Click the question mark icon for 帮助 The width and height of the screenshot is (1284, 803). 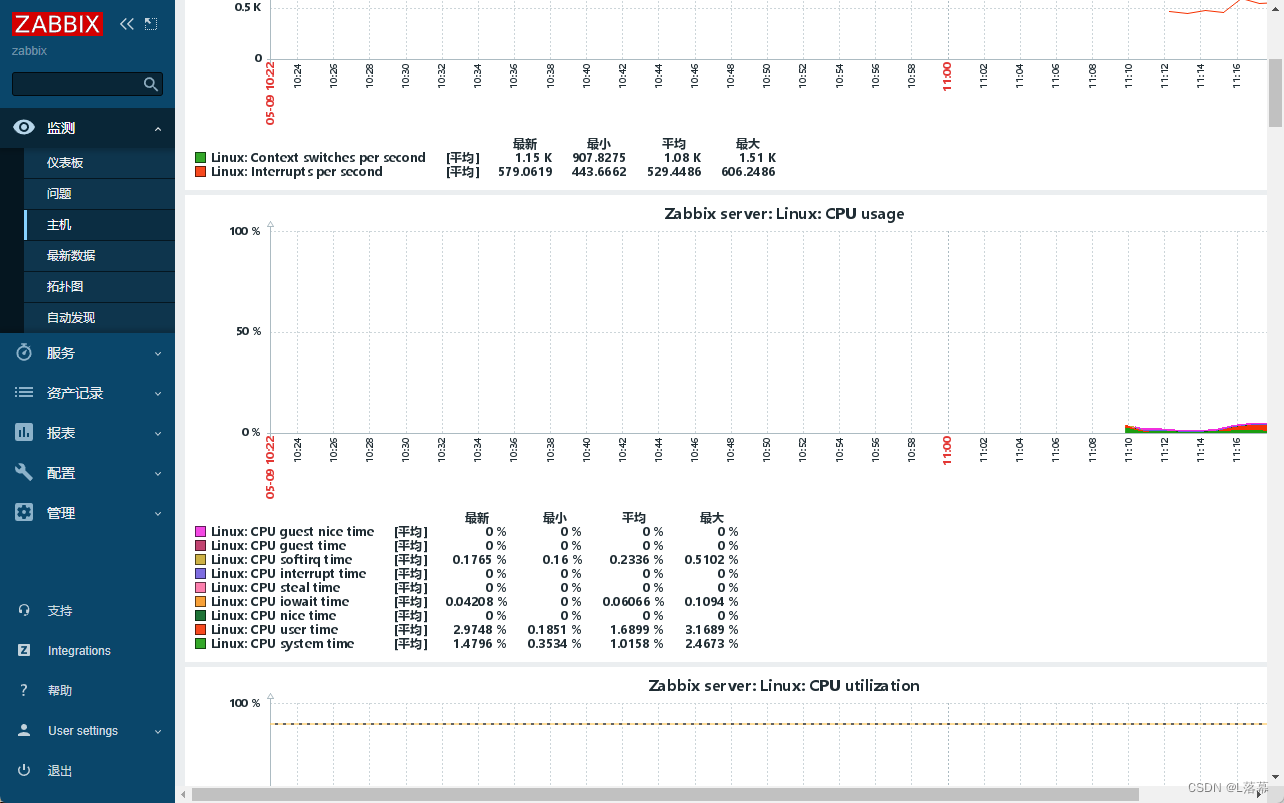(x=24, y=690)
